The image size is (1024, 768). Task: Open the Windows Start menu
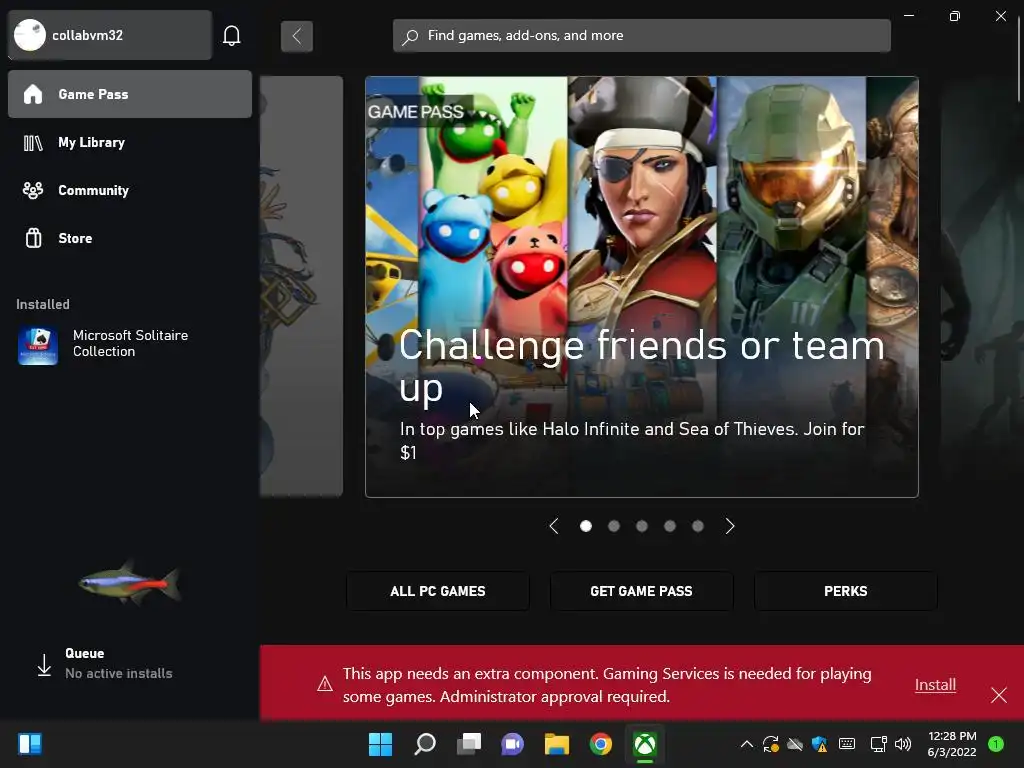[x=380, y=744]
